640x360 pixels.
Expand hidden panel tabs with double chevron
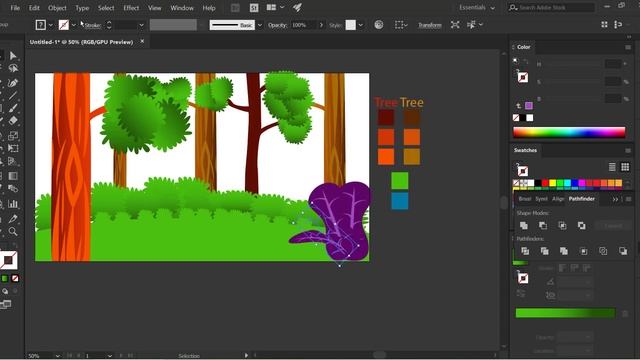pos(615,199)
